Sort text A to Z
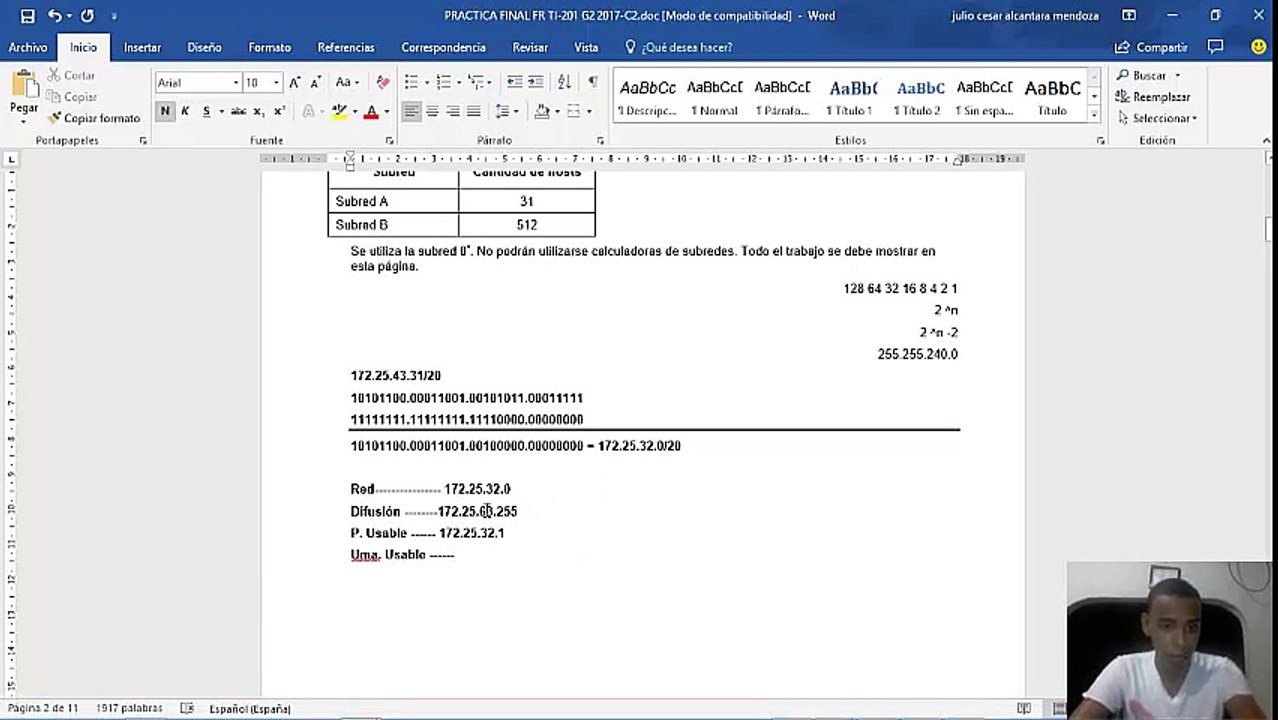 tap(564, 82)
